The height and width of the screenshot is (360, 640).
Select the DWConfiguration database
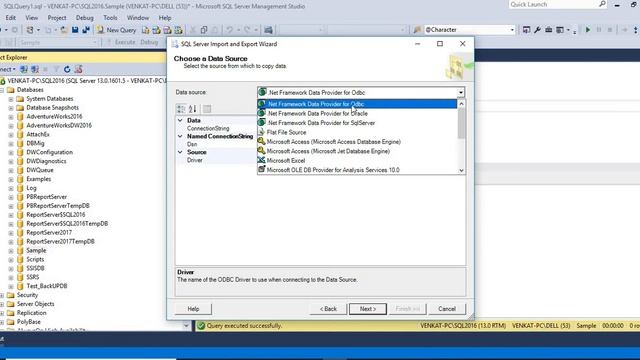pyautogui.click(x=49, y=152)
